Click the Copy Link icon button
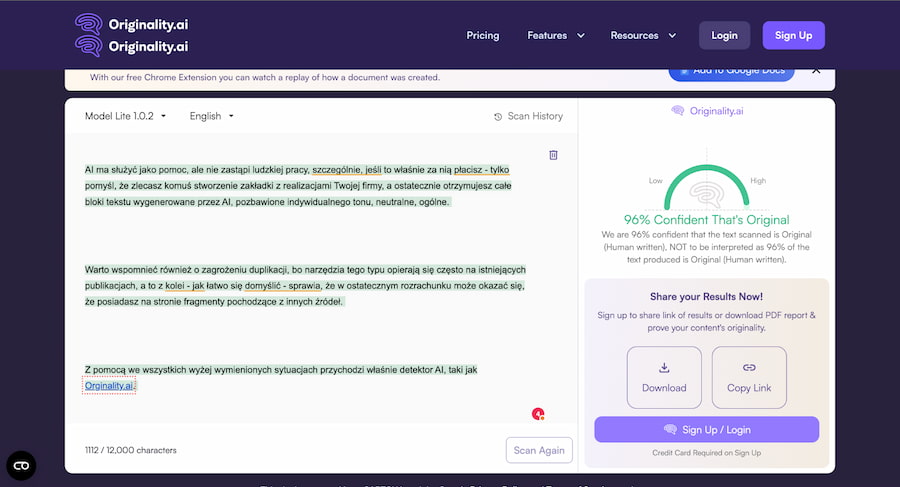Image resolution: width=900 pixels, height=487 pixels. [x=749, y=377]
